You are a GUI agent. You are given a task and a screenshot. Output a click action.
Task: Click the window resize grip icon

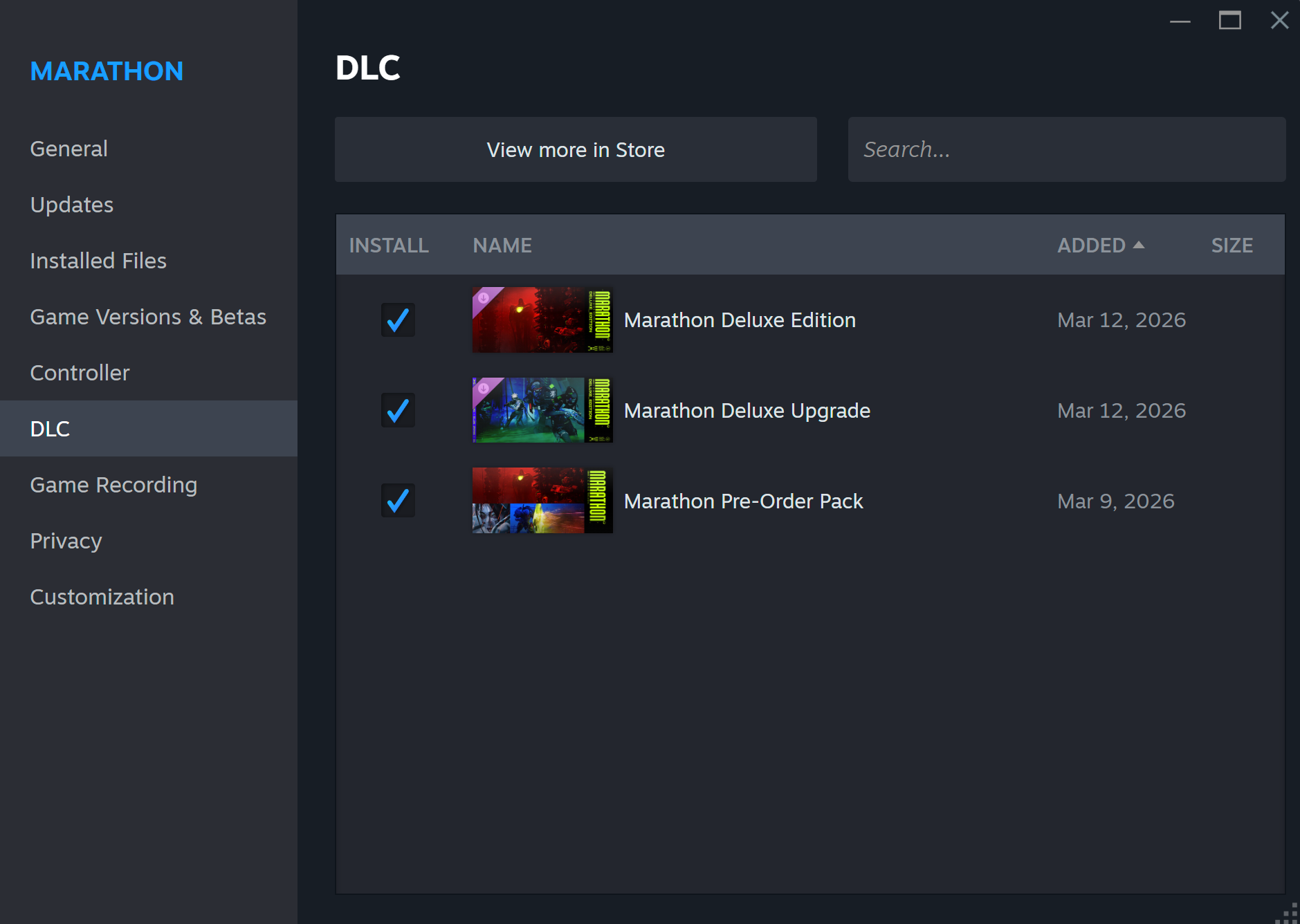point(1288,912)
